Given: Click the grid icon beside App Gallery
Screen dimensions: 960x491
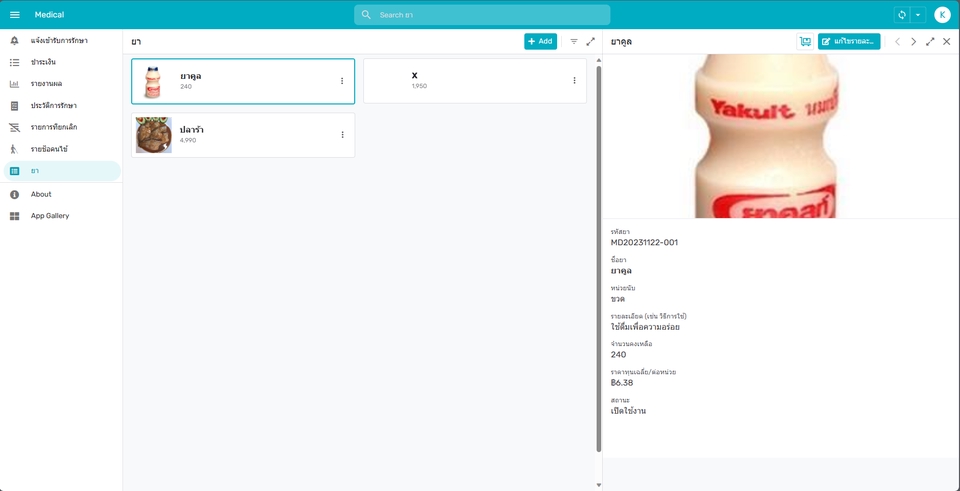Looking at the screenshot, I should 15,216.
